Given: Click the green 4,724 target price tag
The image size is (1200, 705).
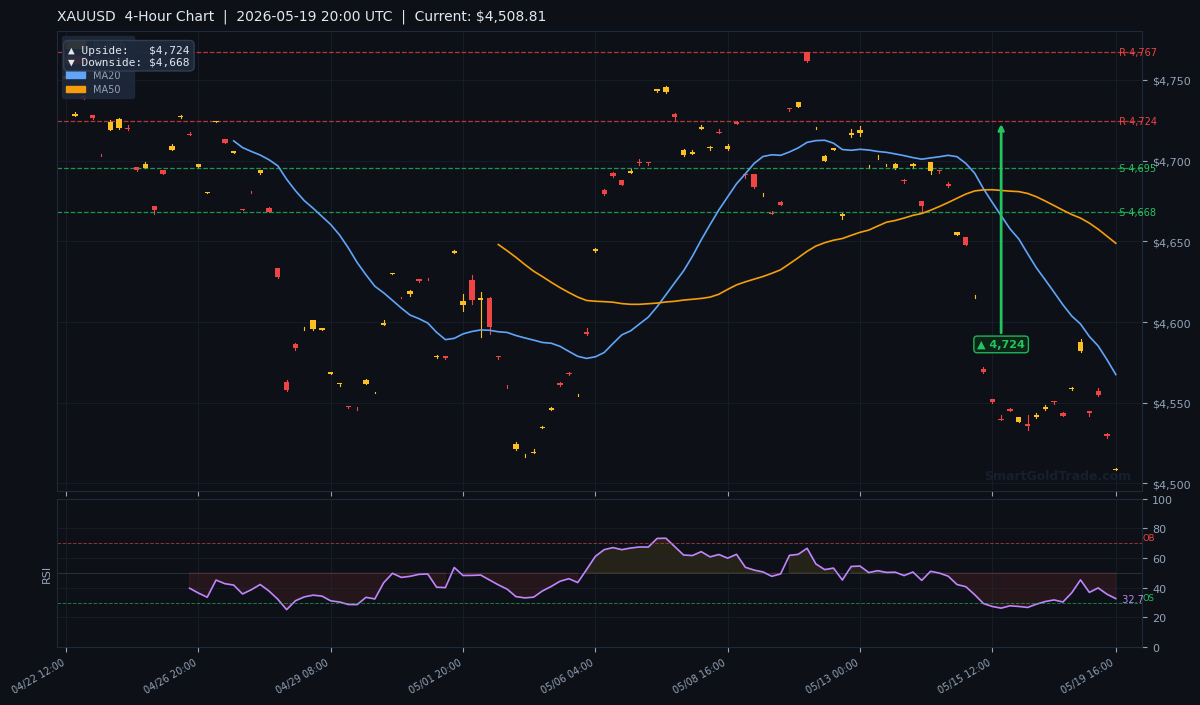Looking at the screenshot, I should [1001, 344].
